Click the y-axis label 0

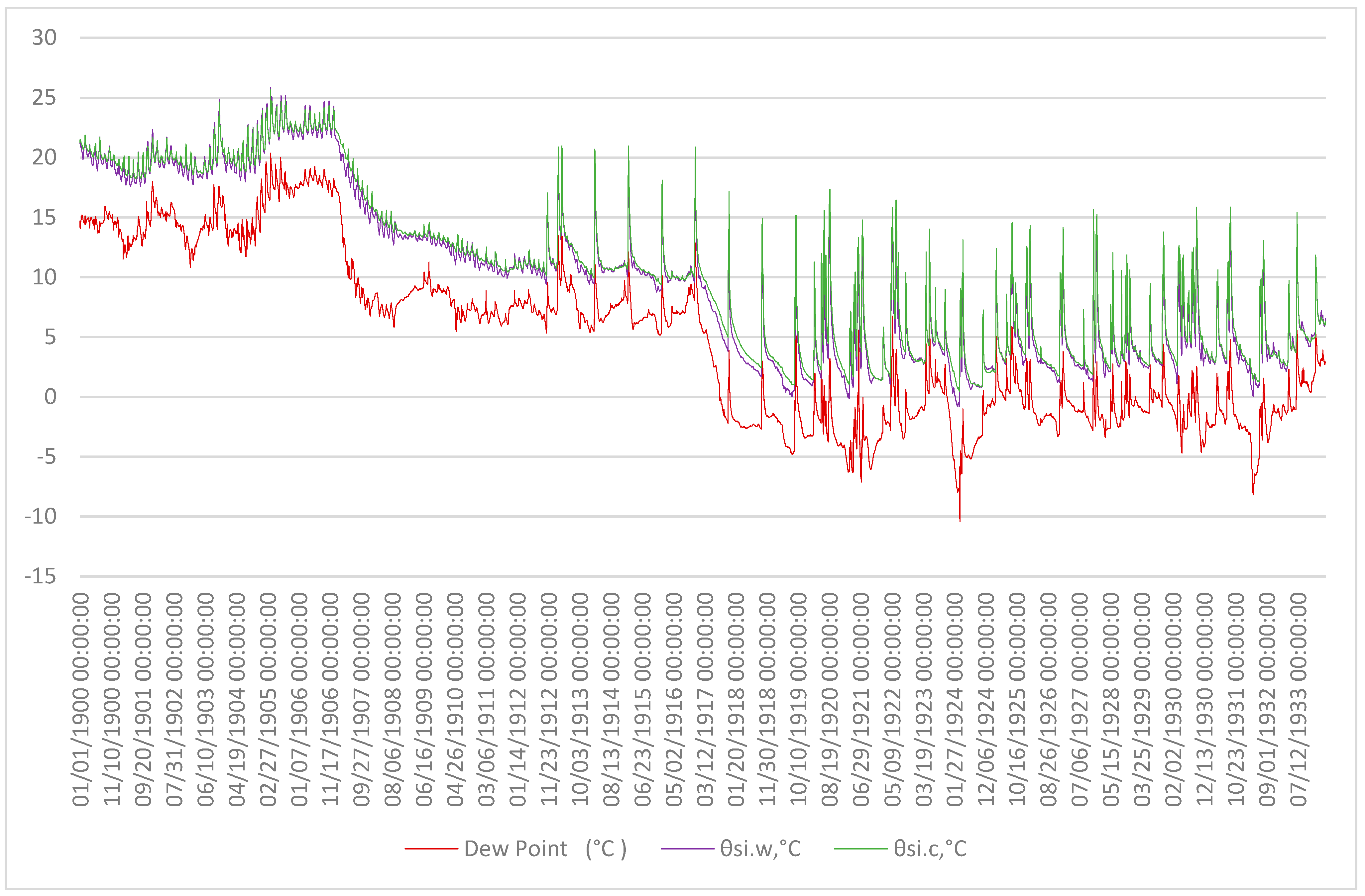click(51, 397)
